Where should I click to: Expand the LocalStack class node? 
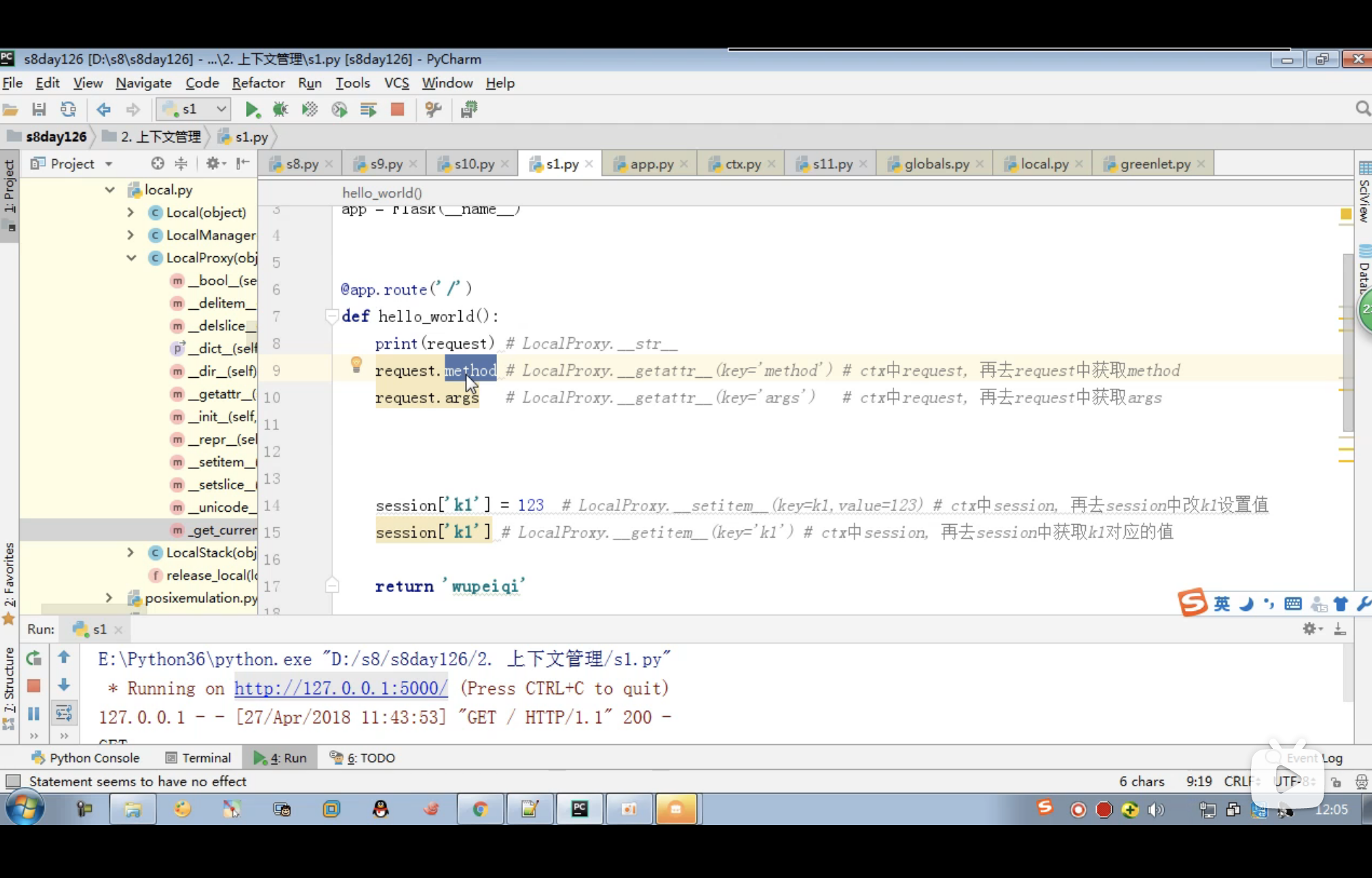tap(131, 552)
